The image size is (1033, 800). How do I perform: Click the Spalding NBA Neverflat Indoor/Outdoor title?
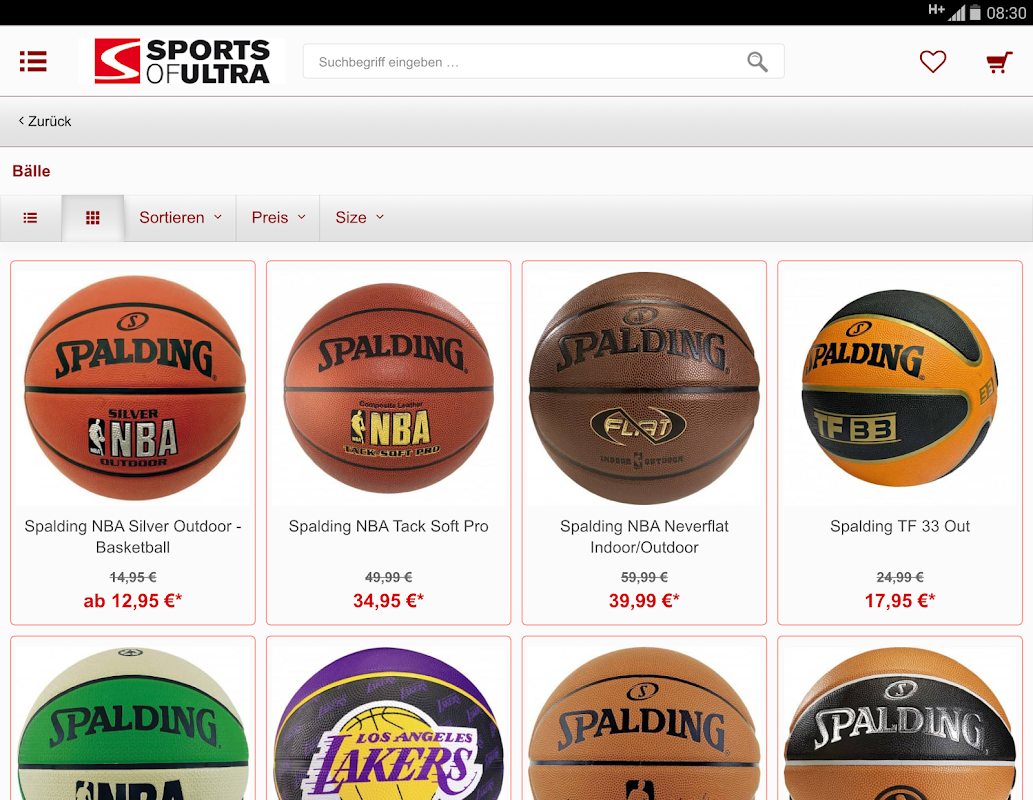click(x=644, y=536)
